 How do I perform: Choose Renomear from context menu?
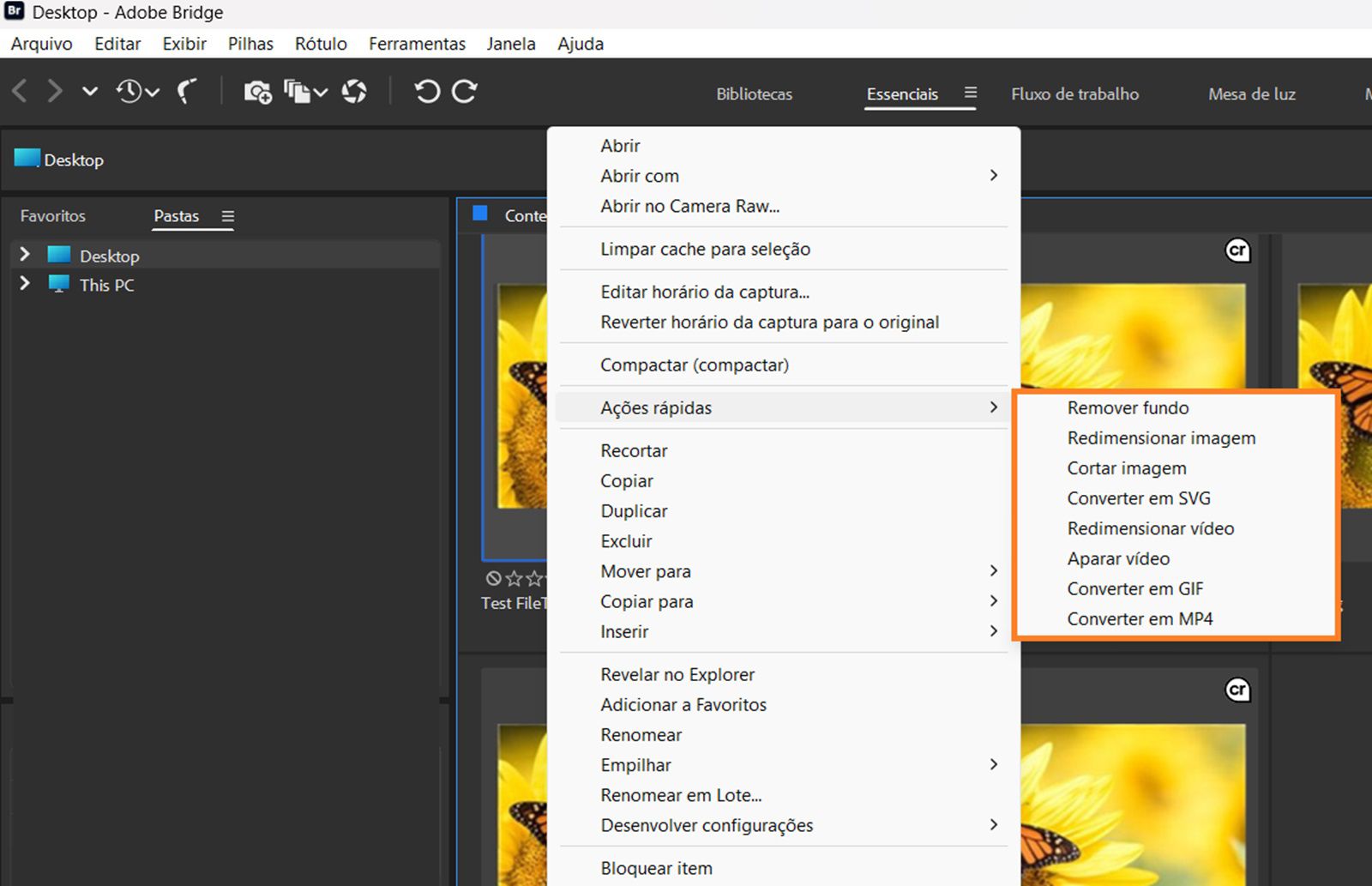click(785, 735)
